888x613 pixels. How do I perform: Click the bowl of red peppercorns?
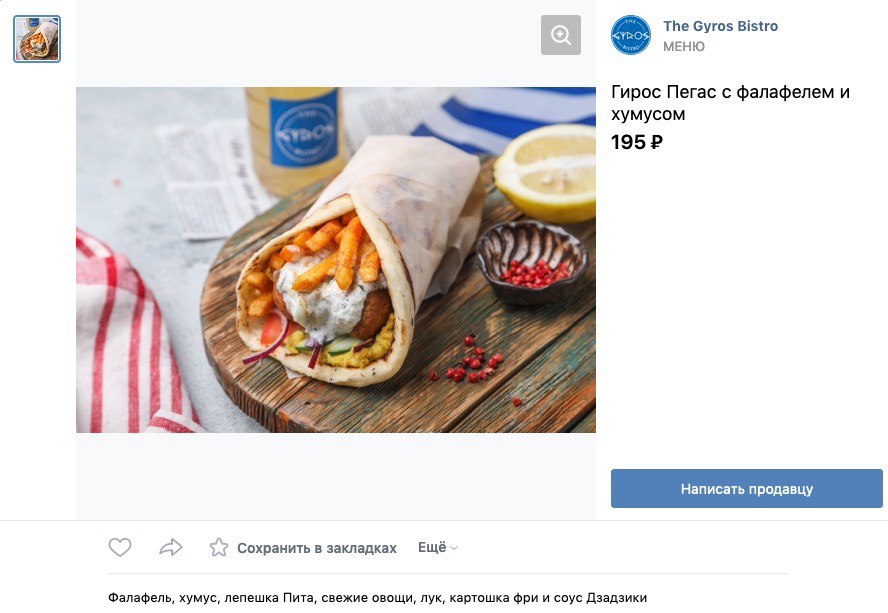532,263
